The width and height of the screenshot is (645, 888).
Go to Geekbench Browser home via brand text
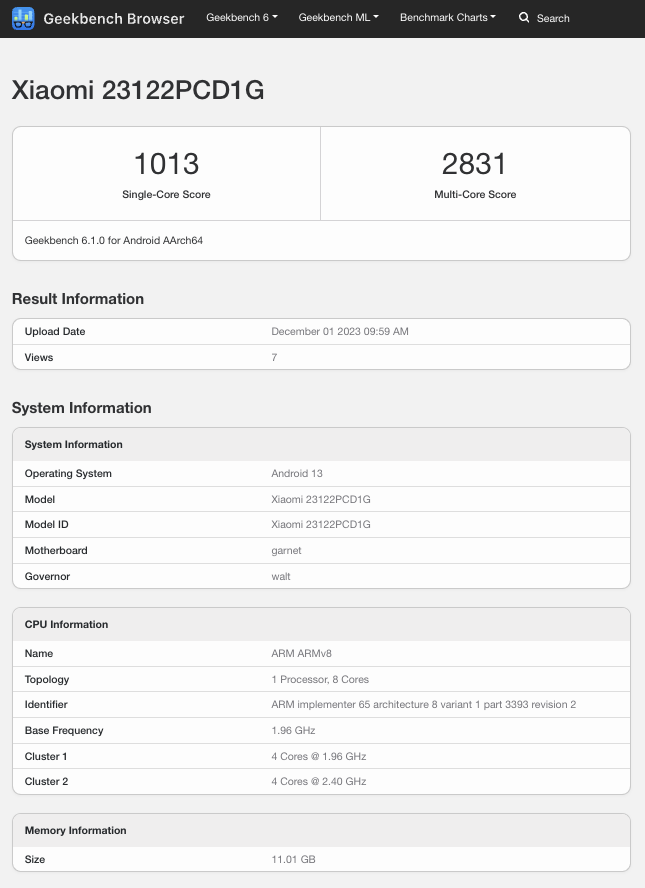pos(113,18)
